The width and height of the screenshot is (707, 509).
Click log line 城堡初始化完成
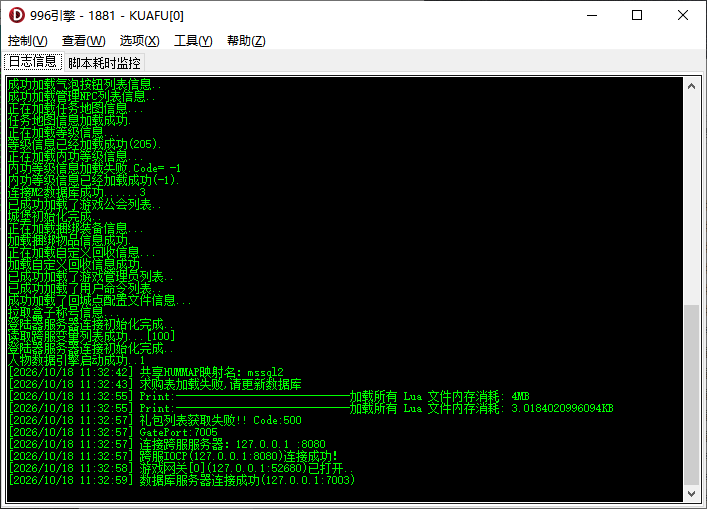(x=55, y=216)
